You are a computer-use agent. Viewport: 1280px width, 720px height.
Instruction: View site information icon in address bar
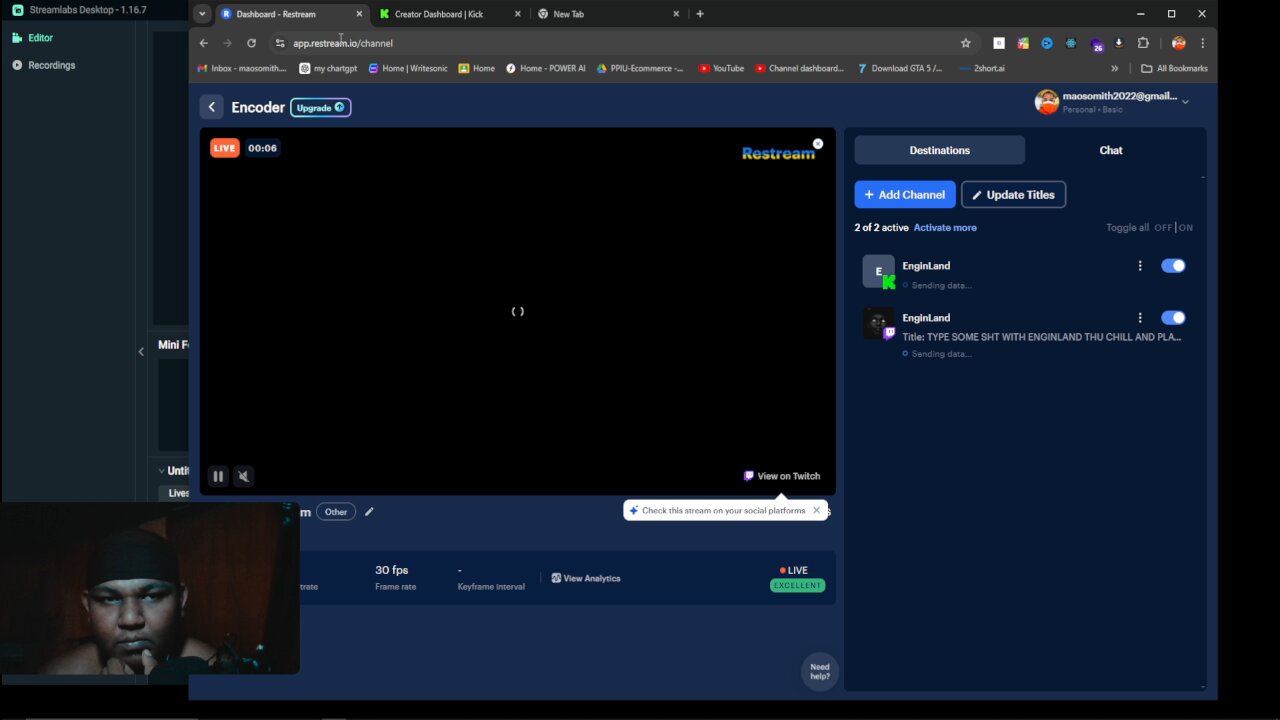tap(280, 43)
